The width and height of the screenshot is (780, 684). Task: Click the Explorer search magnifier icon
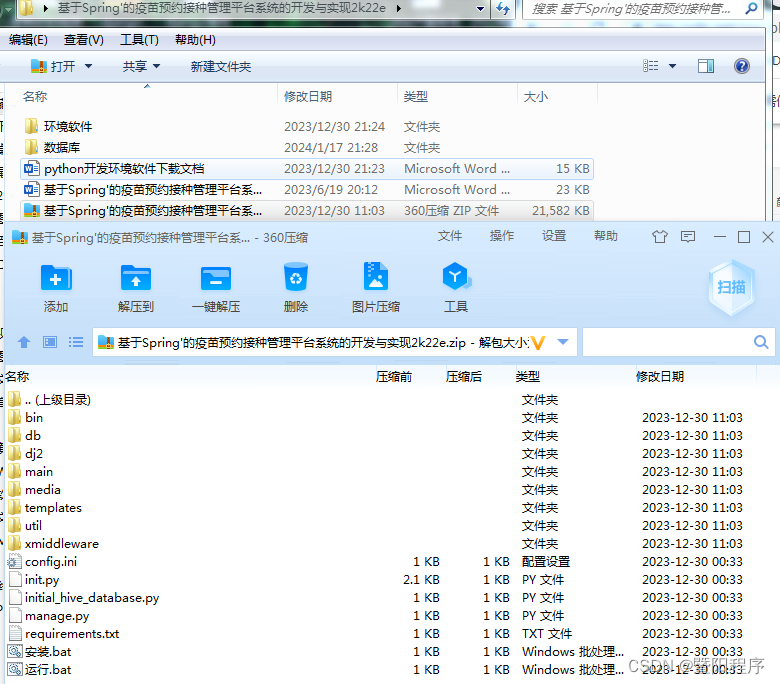752,8
